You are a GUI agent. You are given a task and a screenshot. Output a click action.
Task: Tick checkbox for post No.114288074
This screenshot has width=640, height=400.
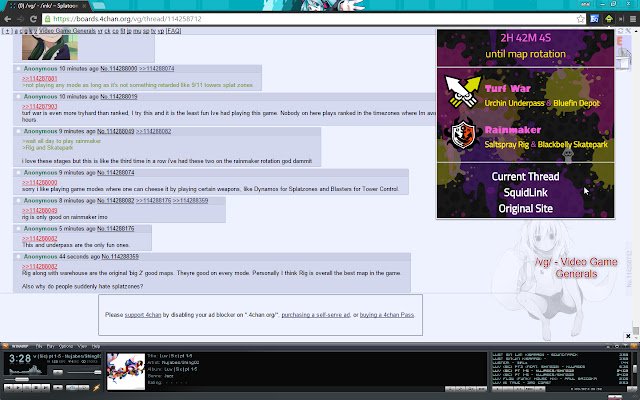point(18,173)
